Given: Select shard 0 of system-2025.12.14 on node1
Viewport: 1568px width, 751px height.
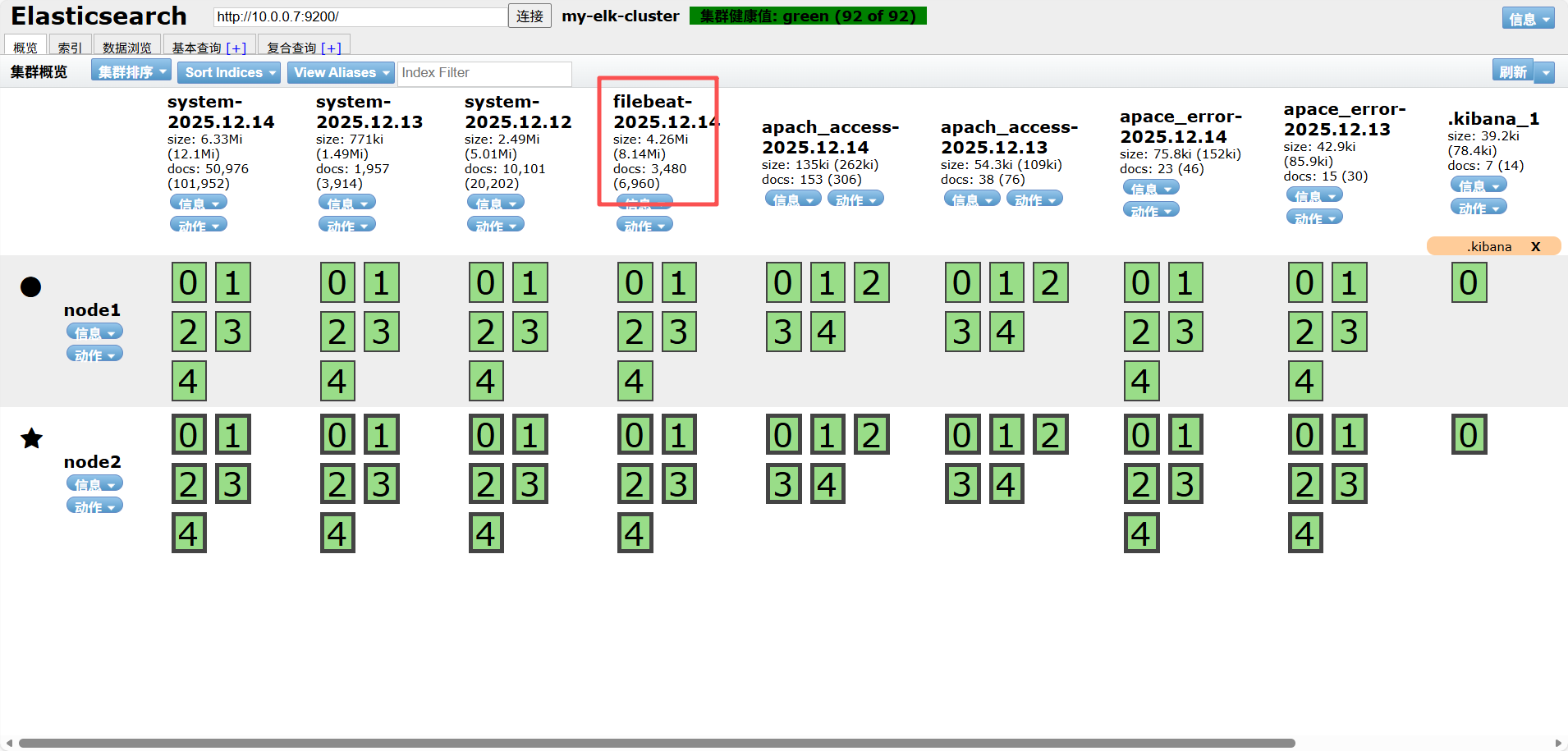Looking at the screenshot, I should [x=189, y=282].
